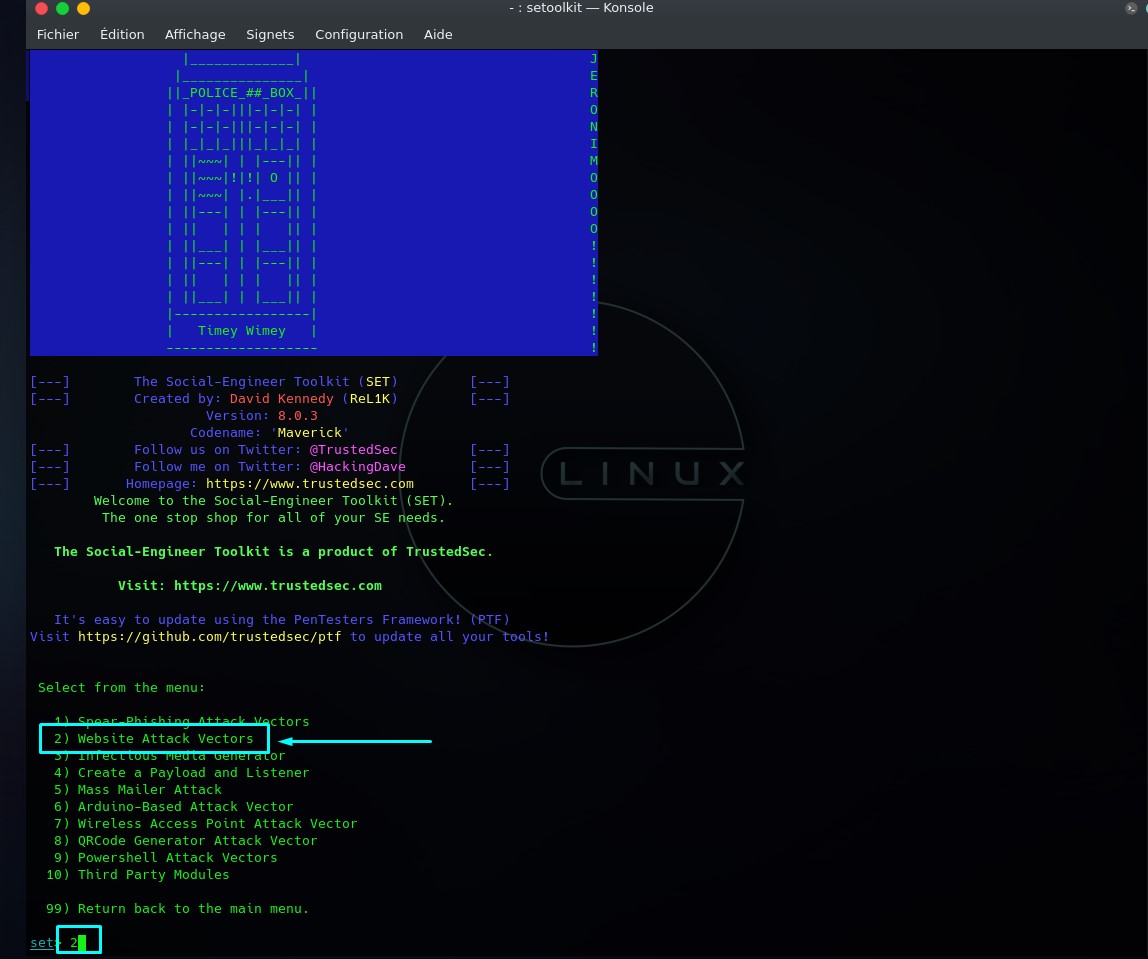1148x959 pixels.
Task: Click '_POLICE_##_BOX_' ASCII banner text
Action: 242,93
